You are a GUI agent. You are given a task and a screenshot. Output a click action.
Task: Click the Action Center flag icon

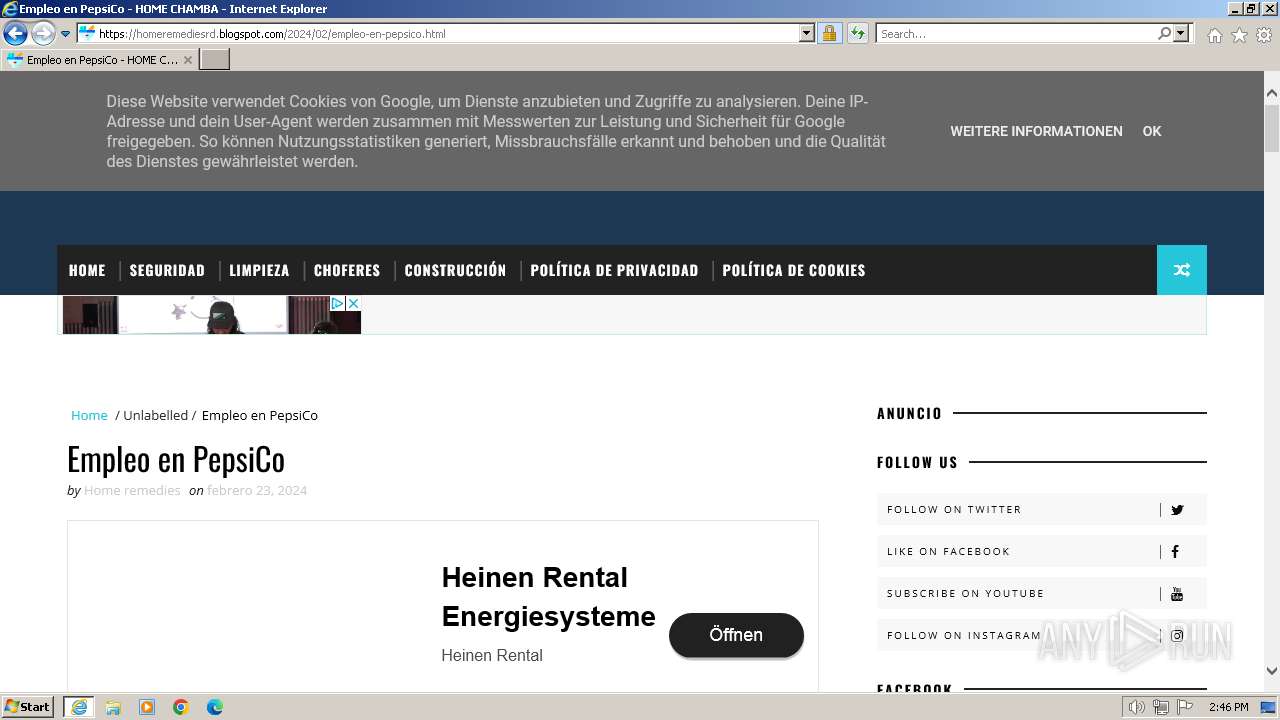(x=1185, y=707)
